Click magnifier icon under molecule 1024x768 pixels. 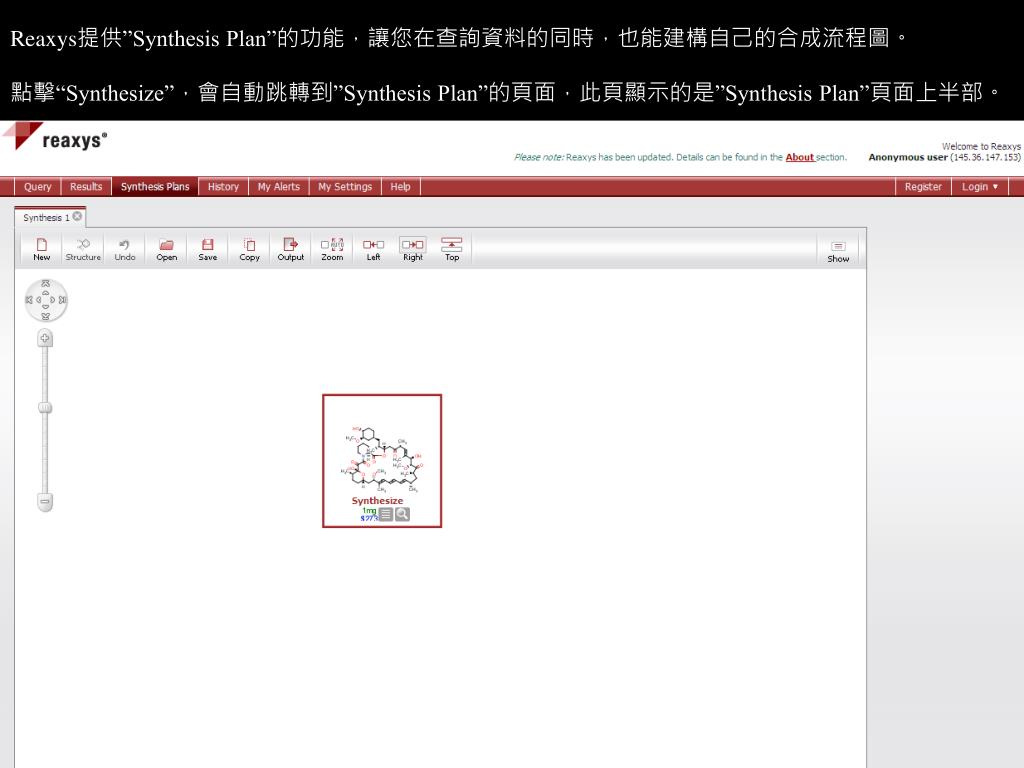coord(402,514)
